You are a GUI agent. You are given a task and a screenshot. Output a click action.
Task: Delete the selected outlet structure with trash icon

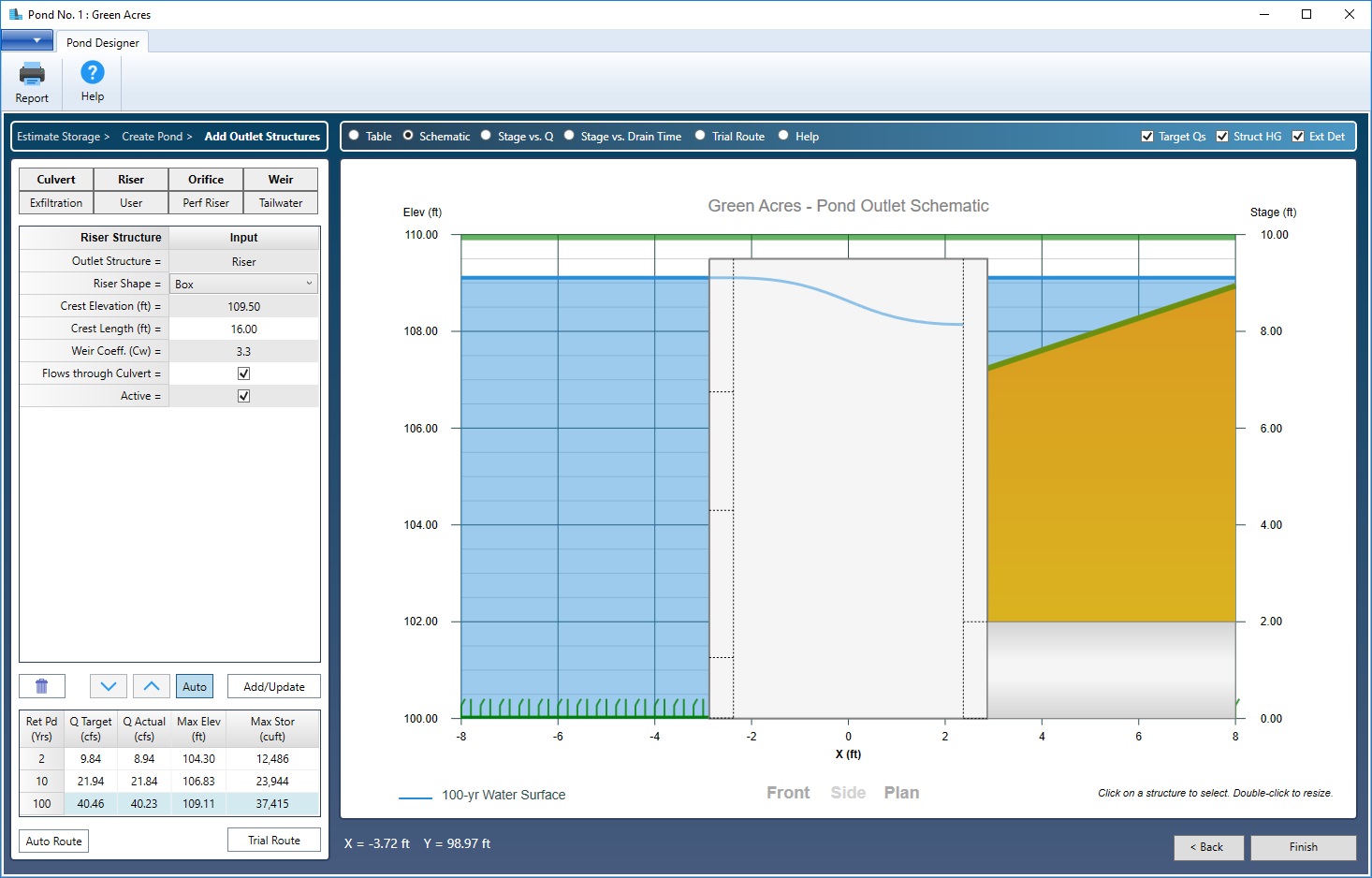click(x=41, y=685)
